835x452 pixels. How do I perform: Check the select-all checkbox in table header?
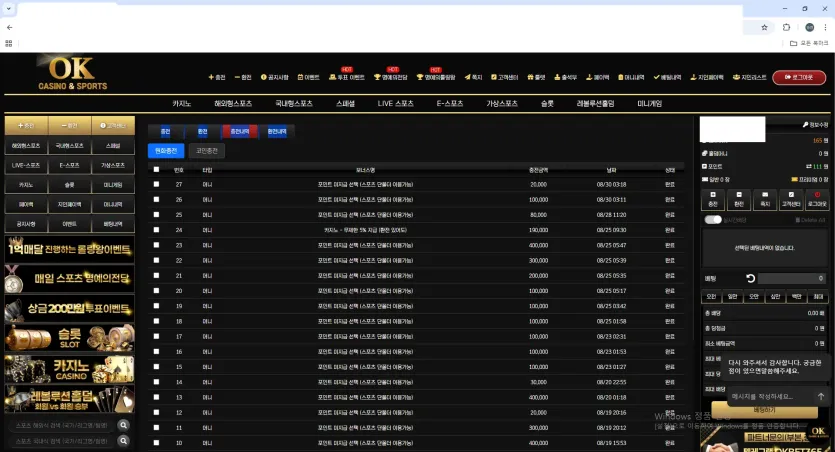pos(156,169)
